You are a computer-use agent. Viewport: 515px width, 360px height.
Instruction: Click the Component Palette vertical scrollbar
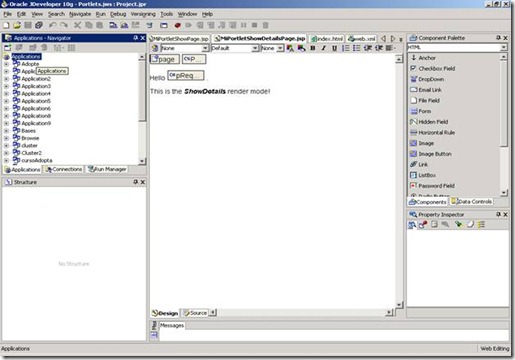click(x=504, y=125)
